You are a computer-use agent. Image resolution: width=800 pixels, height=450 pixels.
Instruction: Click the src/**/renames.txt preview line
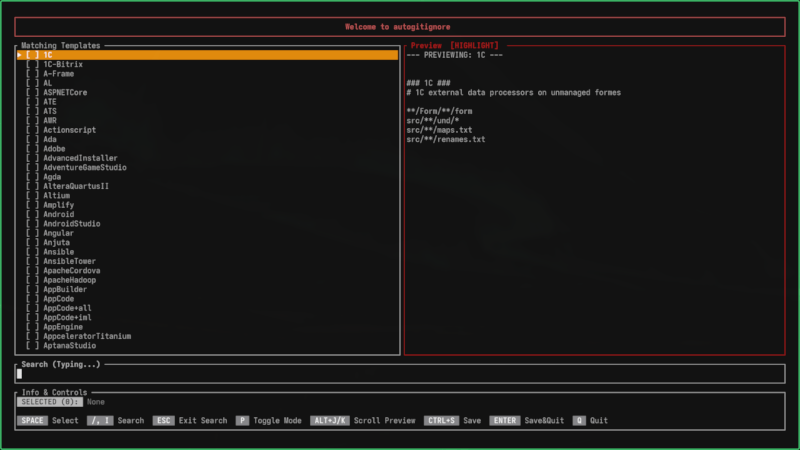point(446,139)
